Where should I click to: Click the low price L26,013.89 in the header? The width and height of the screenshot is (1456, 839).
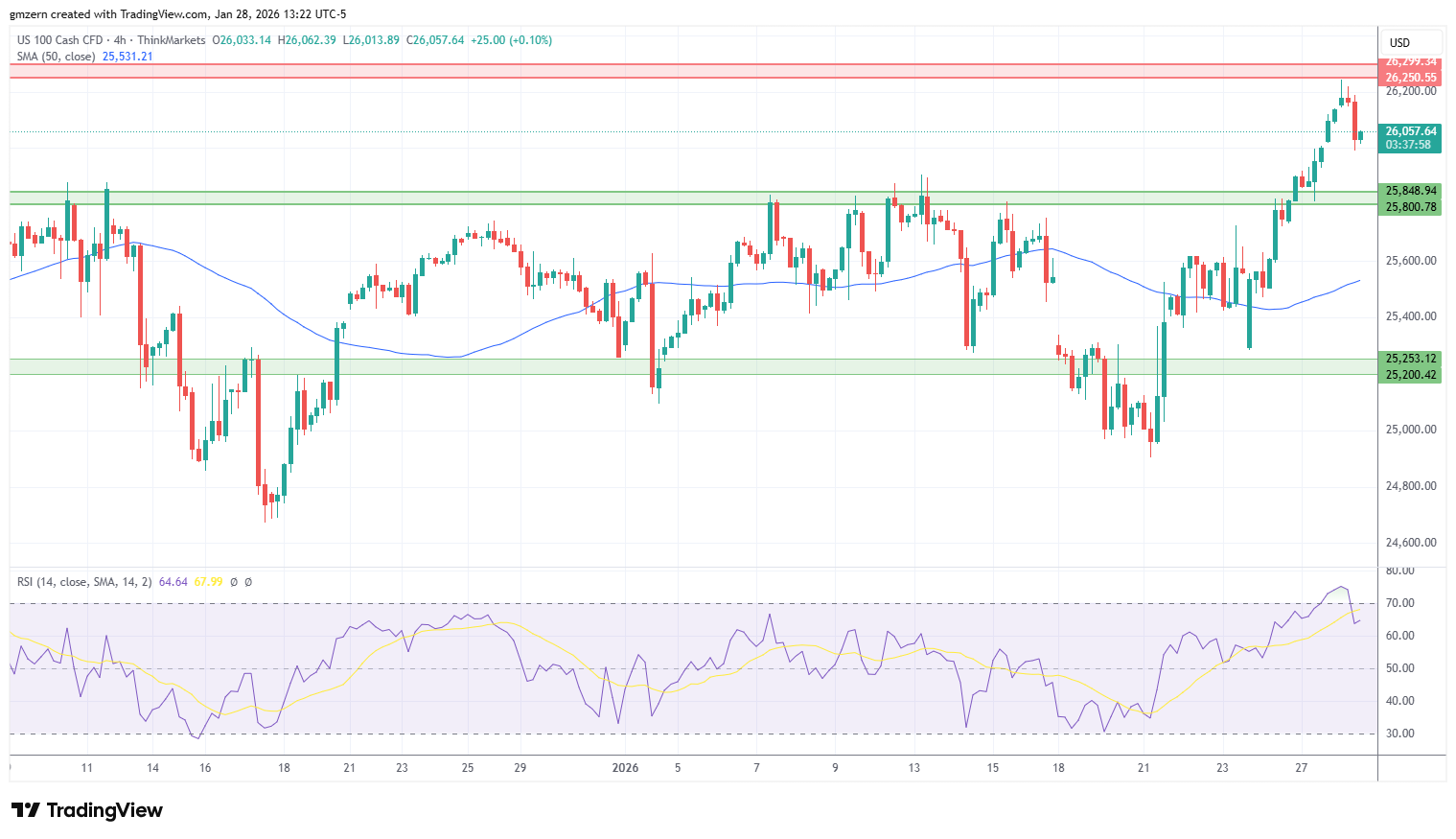click(x=371, y=40)
